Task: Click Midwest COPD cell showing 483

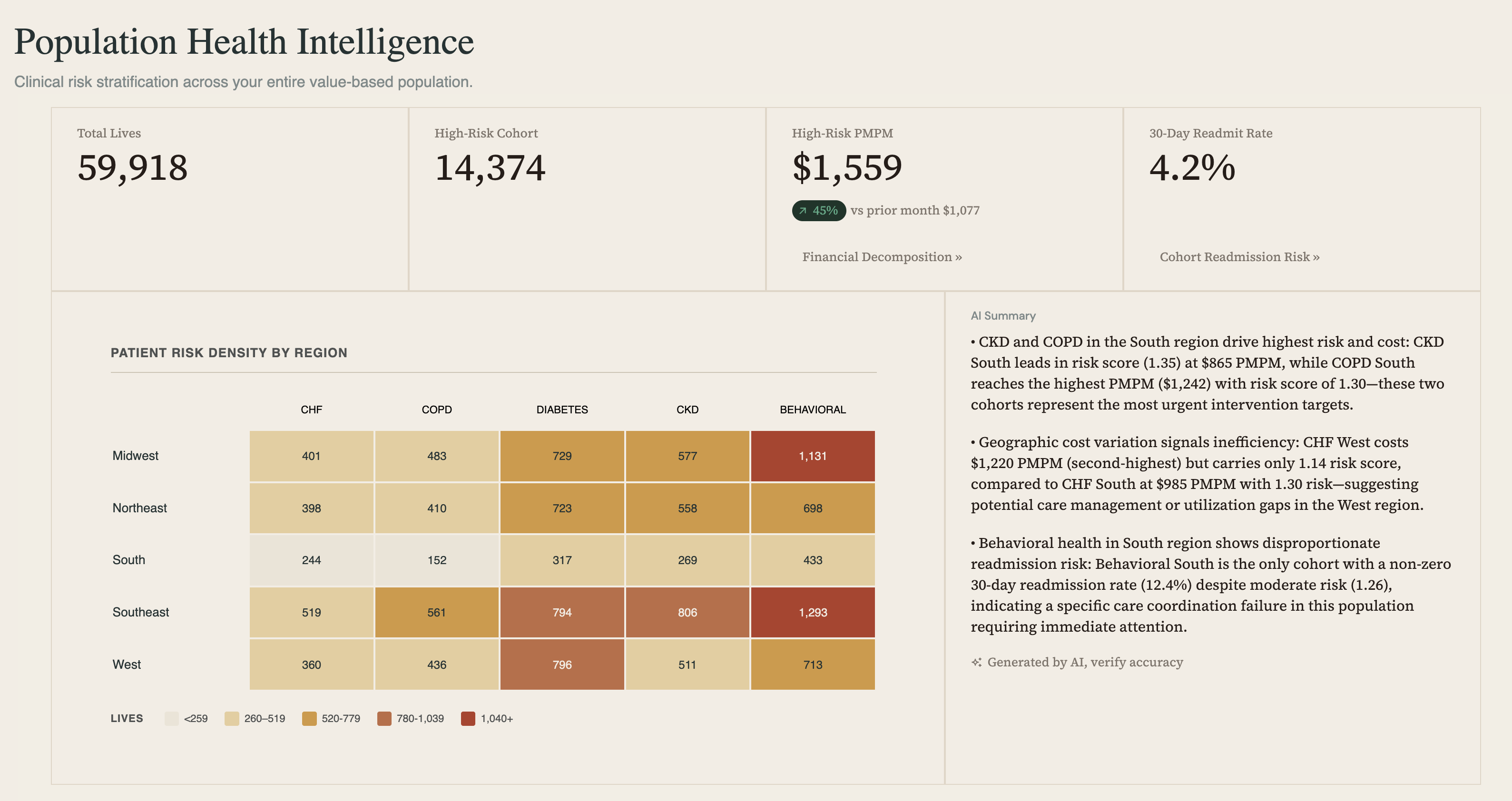Action: coord(437,456)
